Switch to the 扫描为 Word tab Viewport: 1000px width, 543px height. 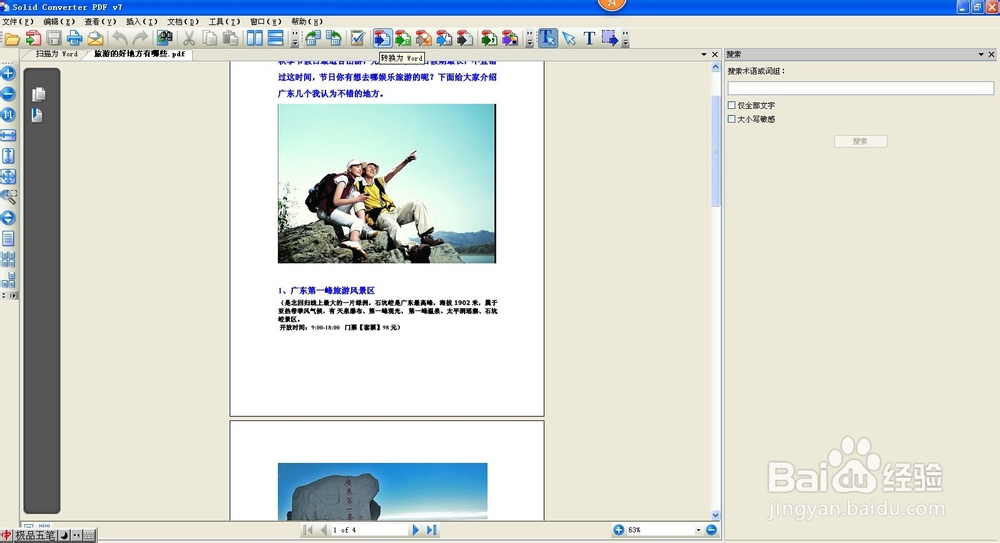pyautogui.click(x=56, y=54)
